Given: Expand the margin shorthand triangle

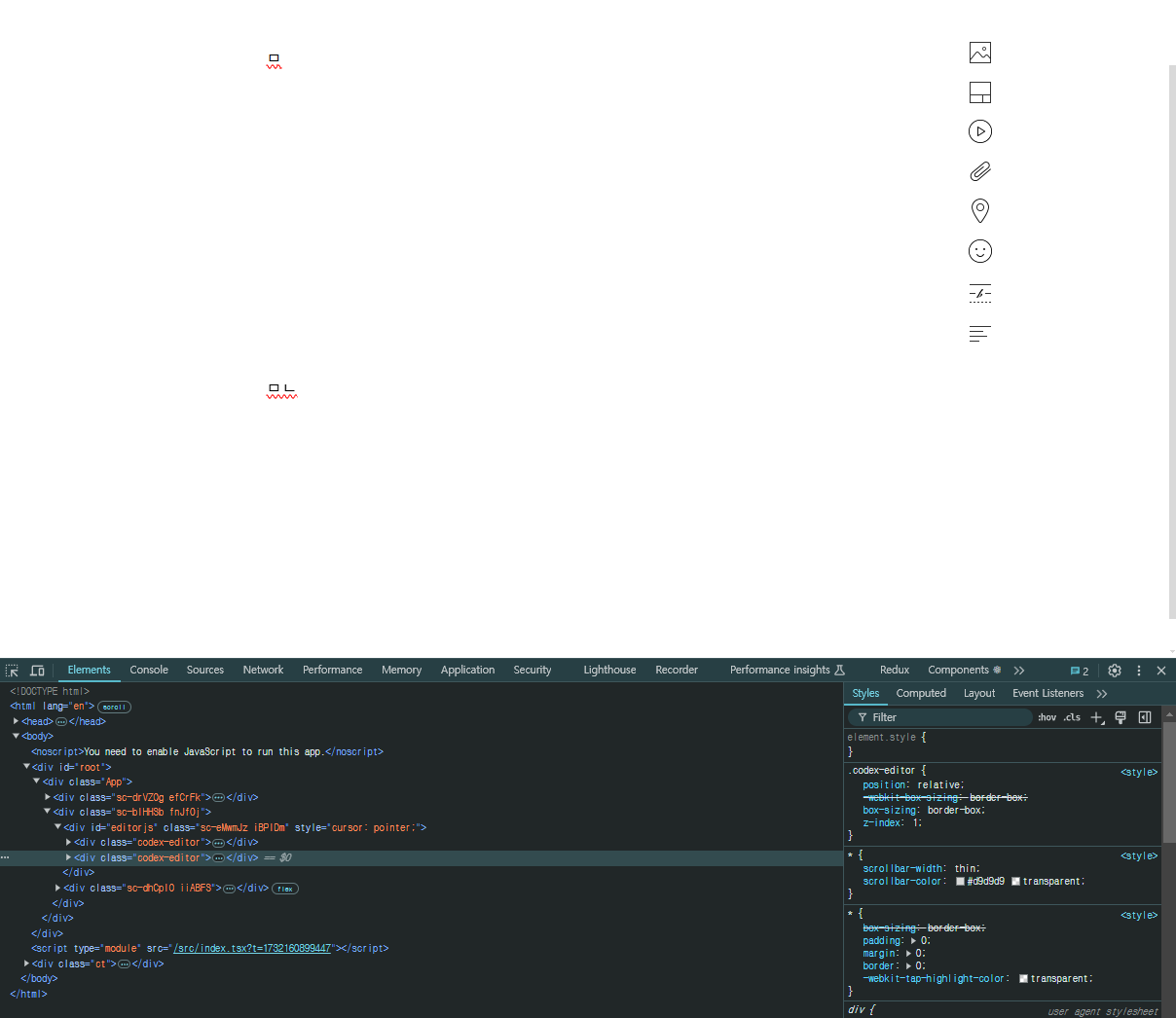Looking at the screenshot, I should point(909,954).
